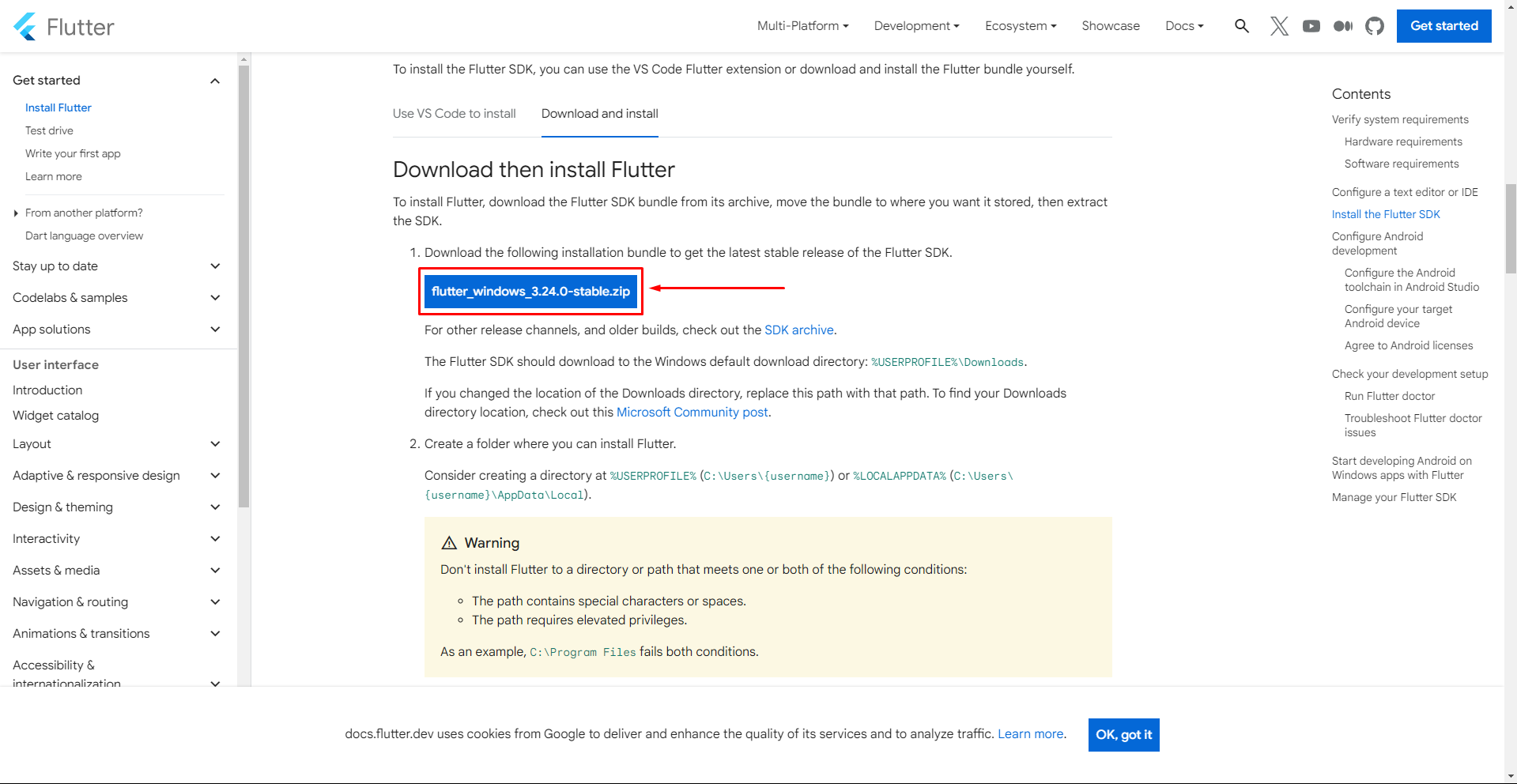The image size is (1517, 784).
Task: Jump to Run Flutter doctor in Contents
Action: pyautogui.click(x=1389, y=397)
